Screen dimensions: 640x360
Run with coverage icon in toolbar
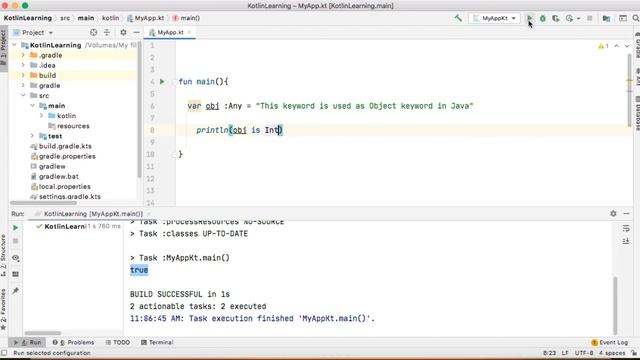click(x=556, y=18)
